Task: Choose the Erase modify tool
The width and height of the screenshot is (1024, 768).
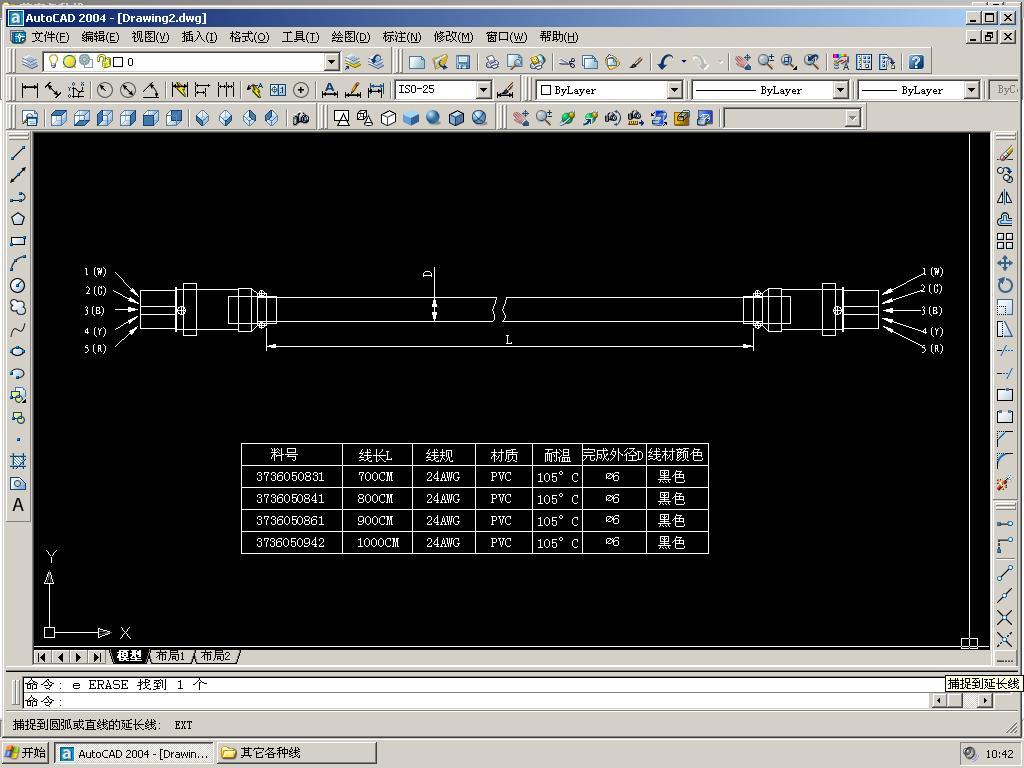Action: (1005, 153)
